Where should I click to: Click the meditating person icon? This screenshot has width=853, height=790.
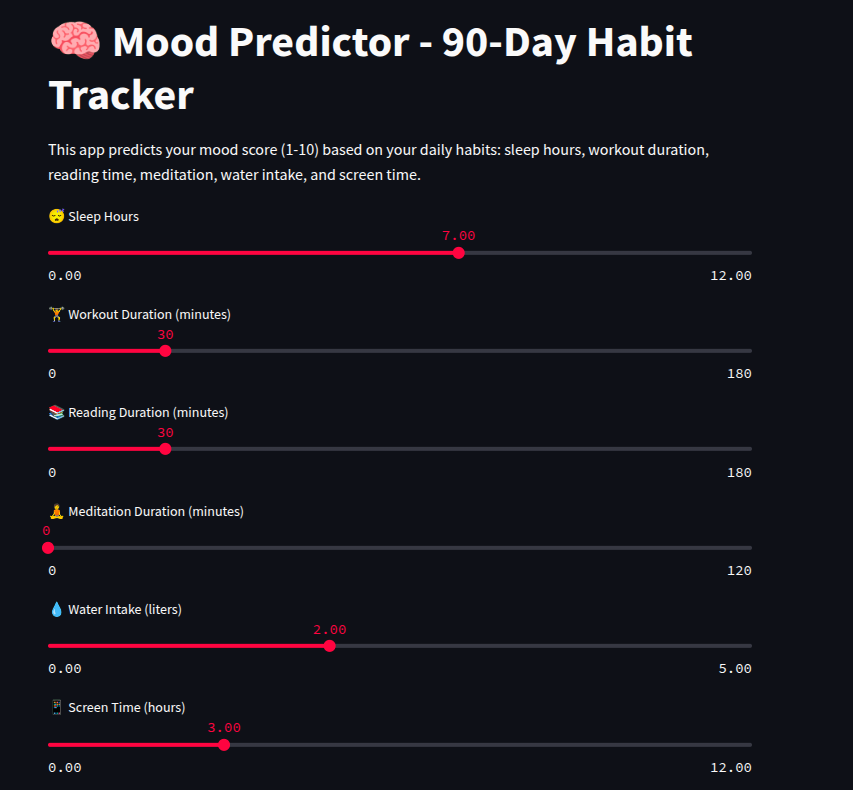[56, 511]
